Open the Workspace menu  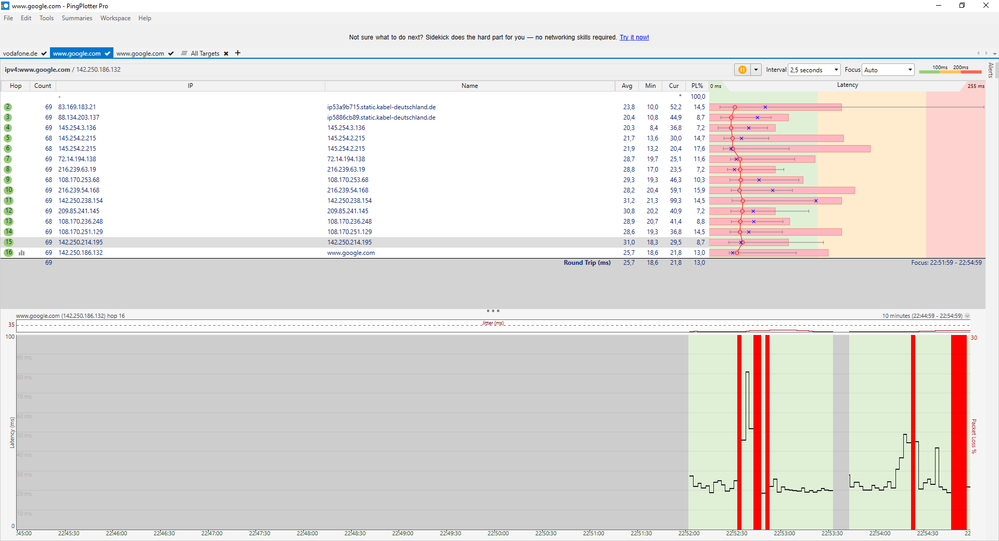click(115, 18)
